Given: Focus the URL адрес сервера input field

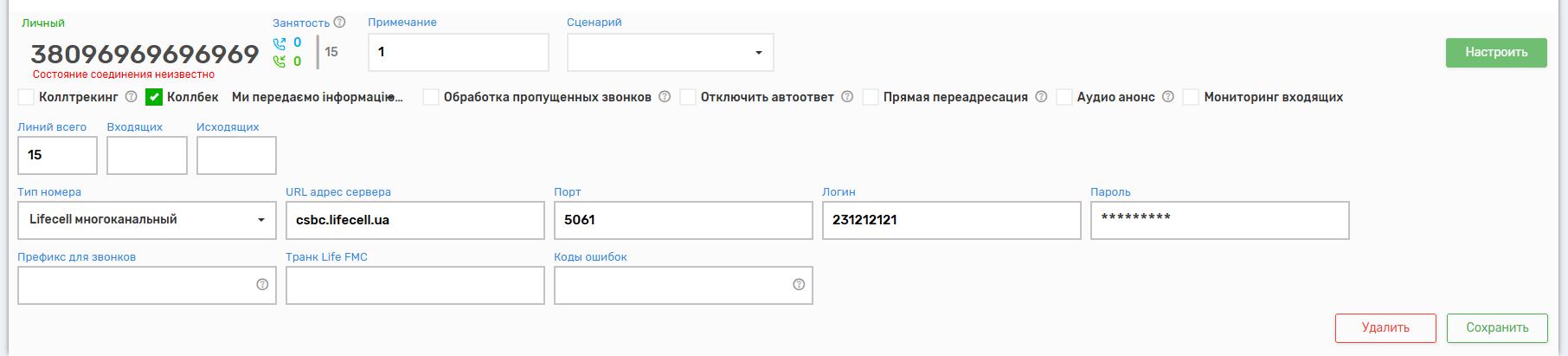Looking at the screenshot, I should (414, 220).
